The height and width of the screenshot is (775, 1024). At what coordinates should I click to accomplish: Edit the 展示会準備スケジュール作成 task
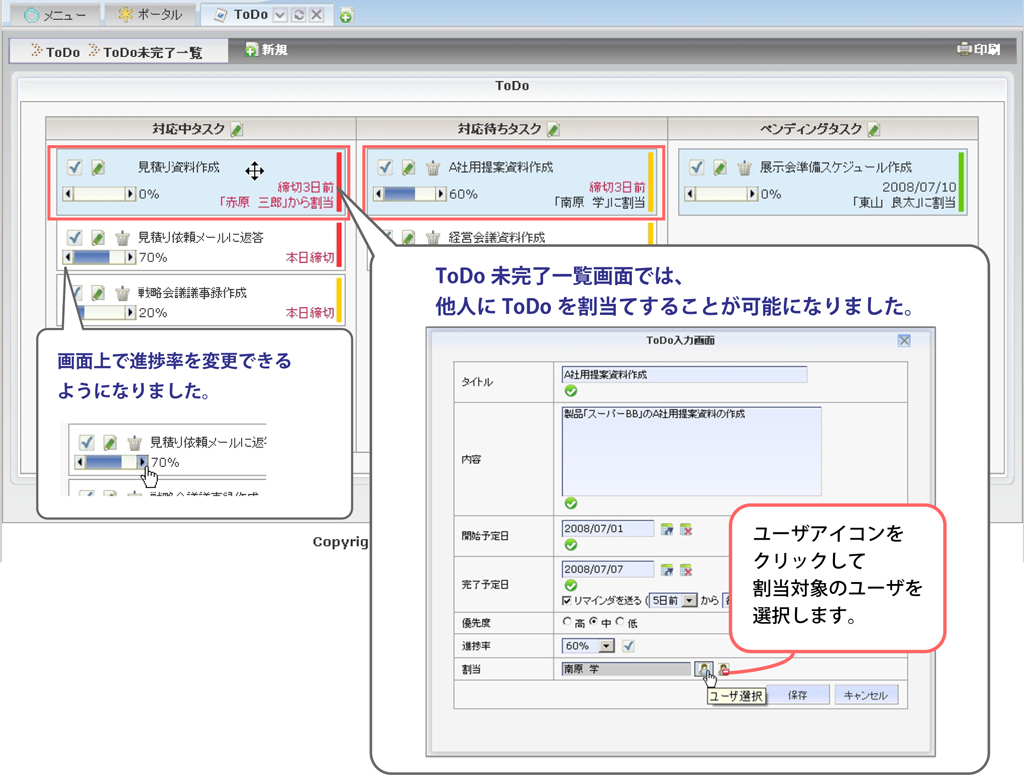[x=720, y=168]
